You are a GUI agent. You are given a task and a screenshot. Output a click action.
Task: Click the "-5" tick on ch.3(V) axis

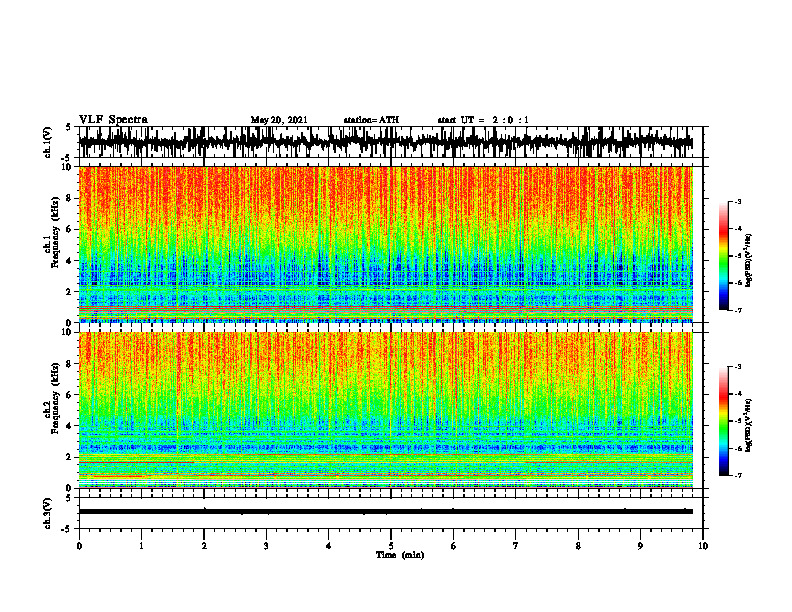(67, 529)
